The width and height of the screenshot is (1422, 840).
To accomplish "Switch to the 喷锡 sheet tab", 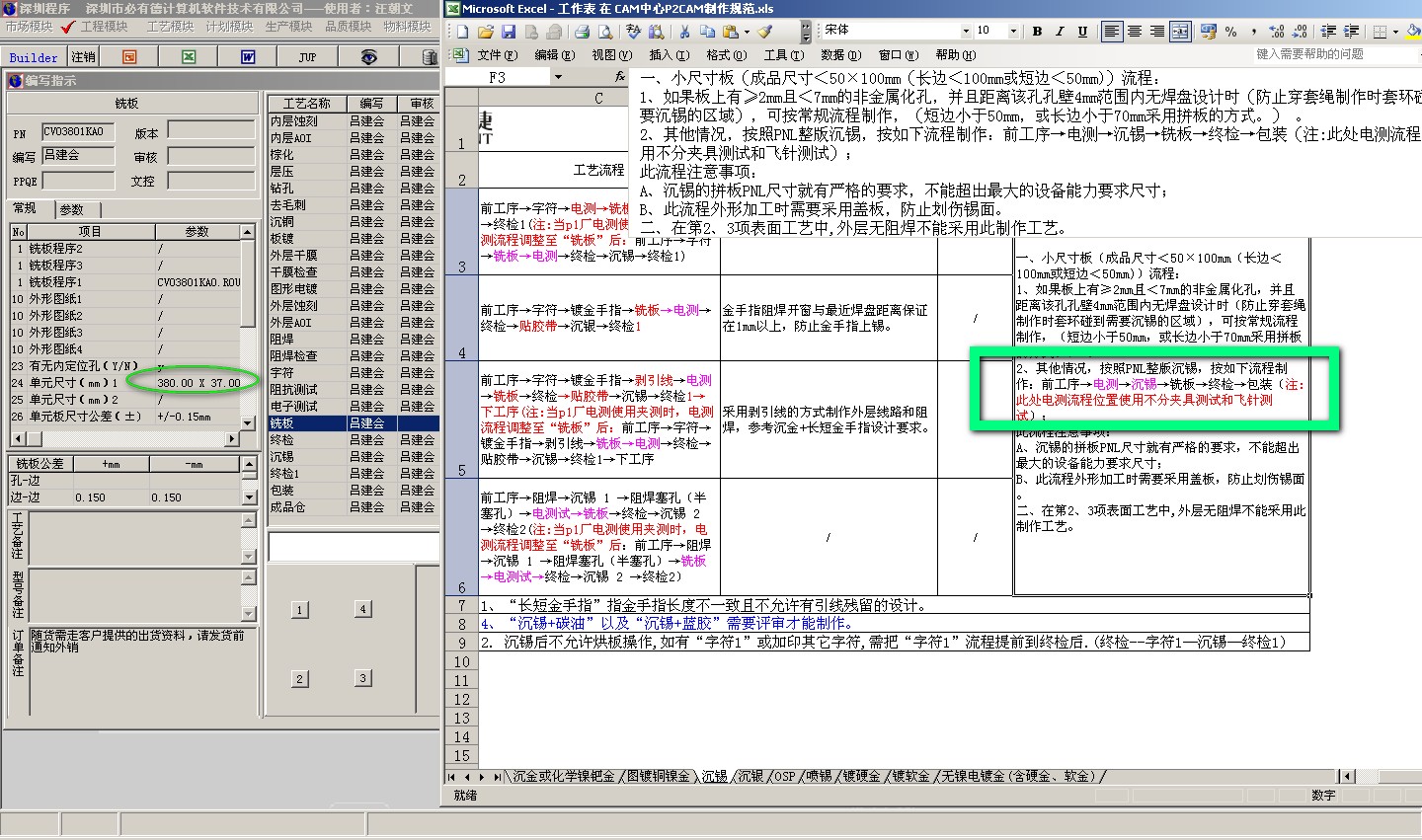I will pyautogui.click(x=819, y=777).
